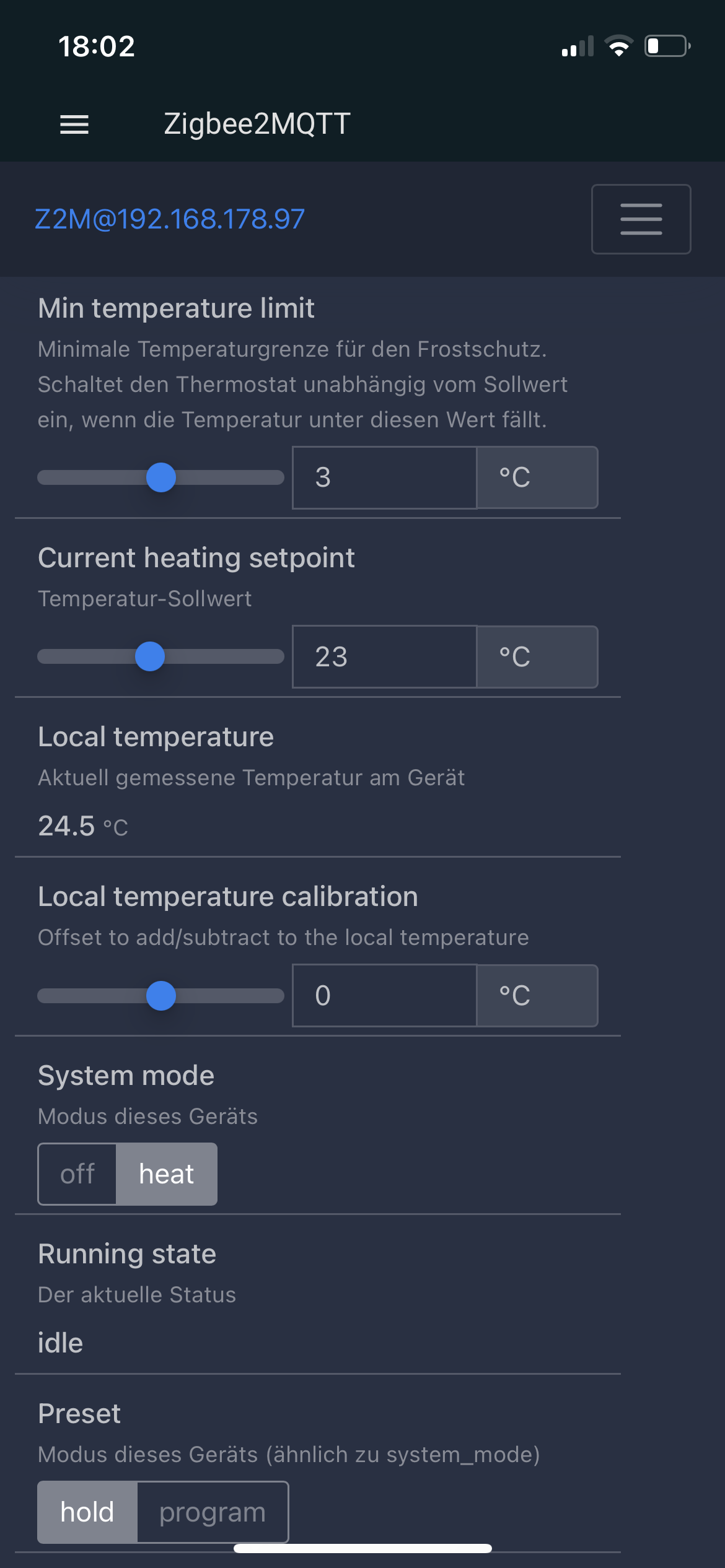
Task: Tap the Zigbee2MQTT page title
Action: pyautogui.click(x=257, y=124)
